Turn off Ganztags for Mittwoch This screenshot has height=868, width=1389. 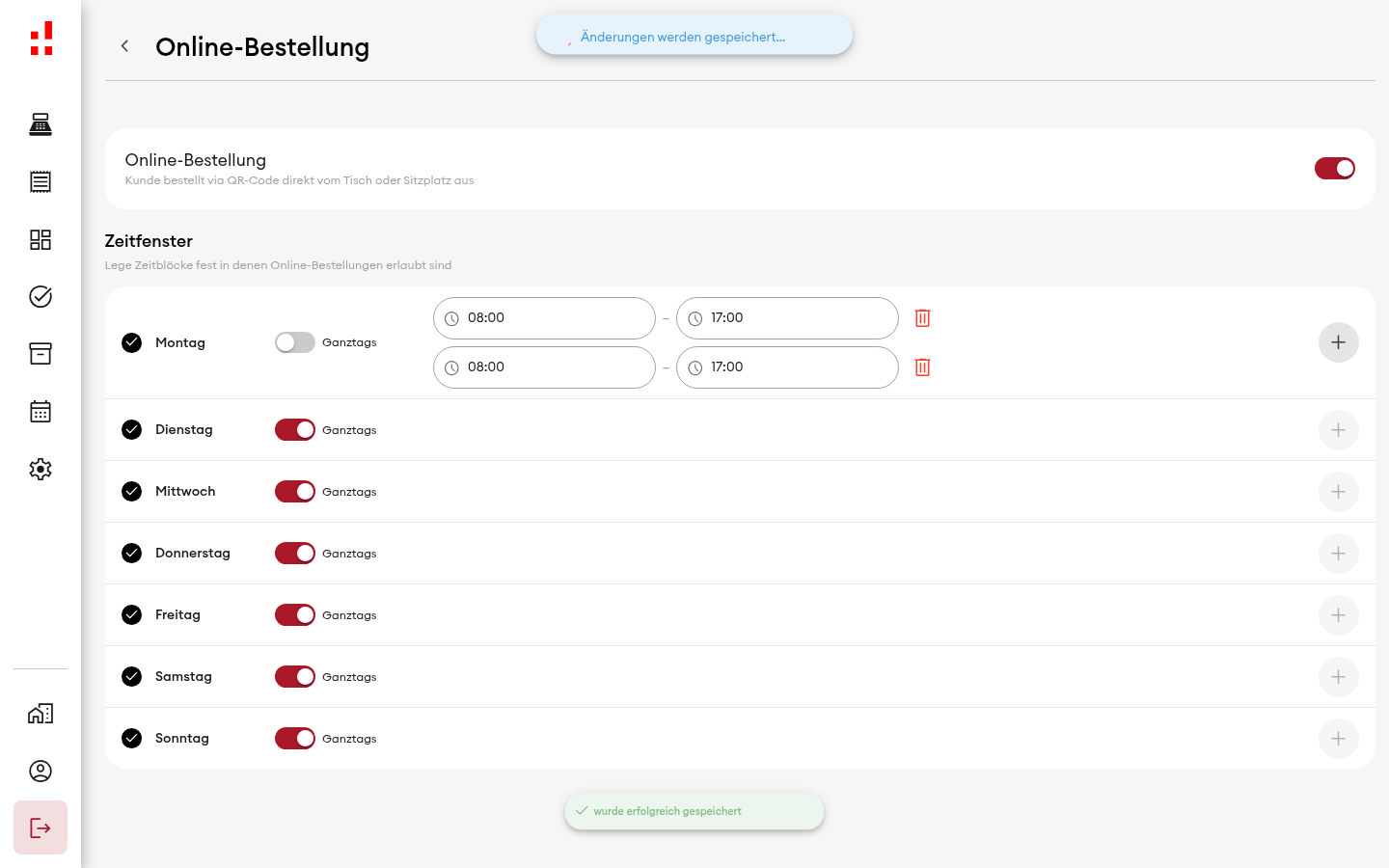[x=295, y=492]
